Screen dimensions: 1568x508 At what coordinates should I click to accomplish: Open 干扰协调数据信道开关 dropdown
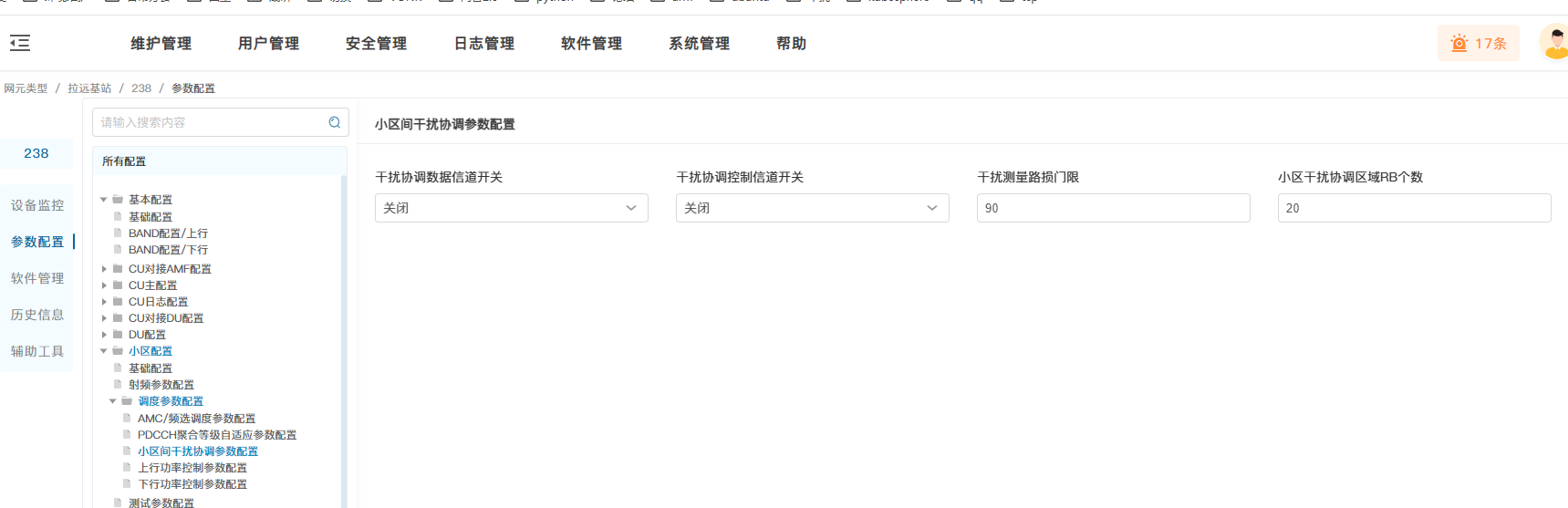[511, 208]
